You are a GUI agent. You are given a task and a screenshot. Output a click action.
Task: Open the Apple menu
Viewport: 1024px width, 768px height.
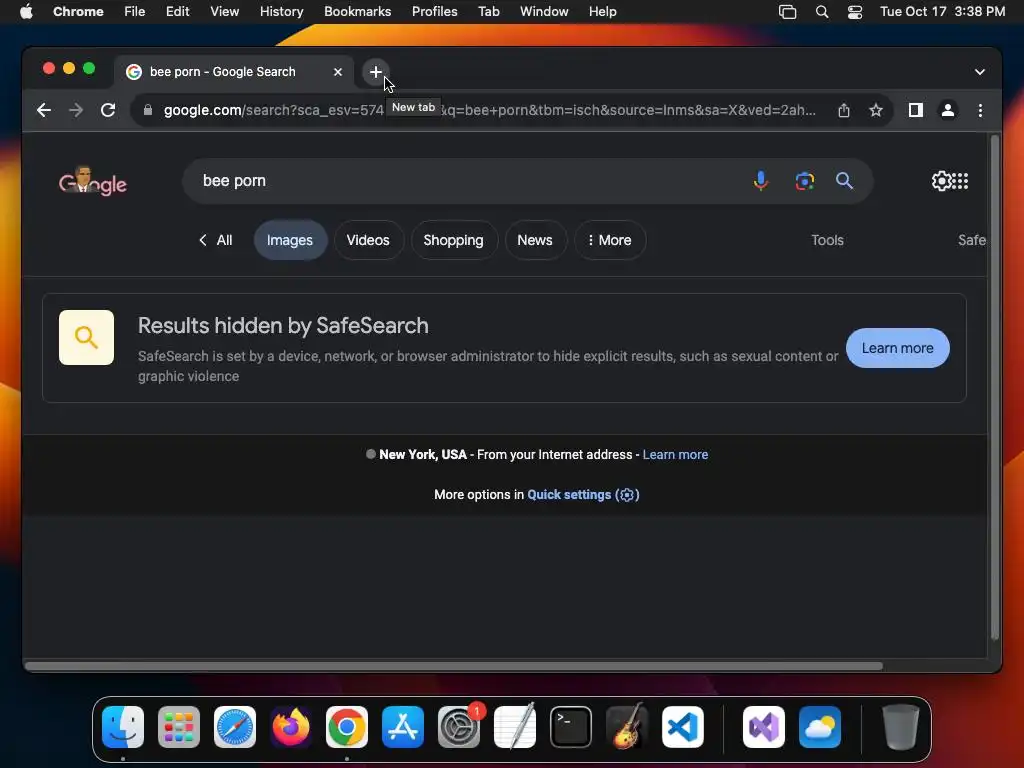click(26, 12)
